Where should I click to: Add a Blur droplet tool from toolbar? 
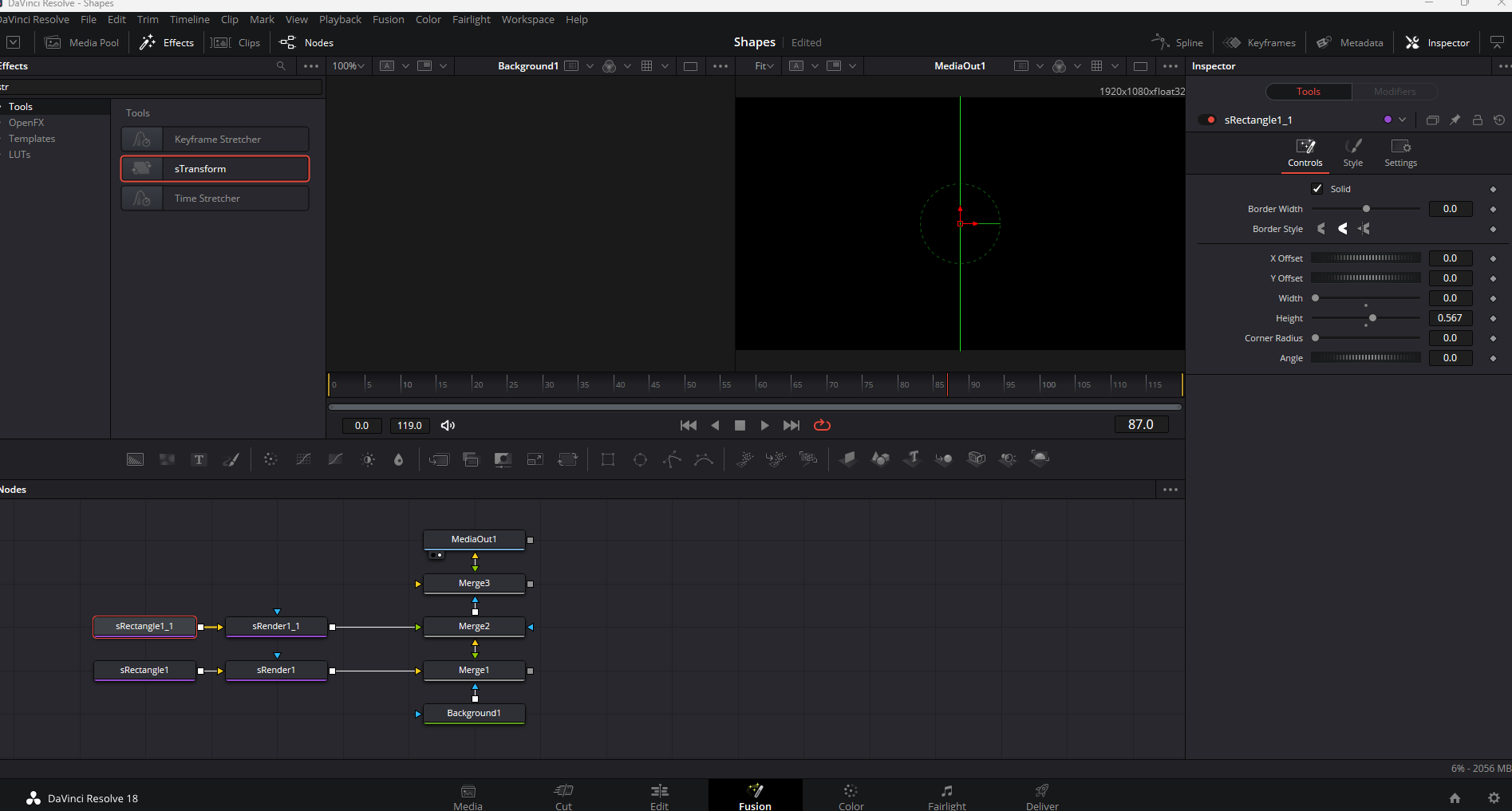[399, 459]
